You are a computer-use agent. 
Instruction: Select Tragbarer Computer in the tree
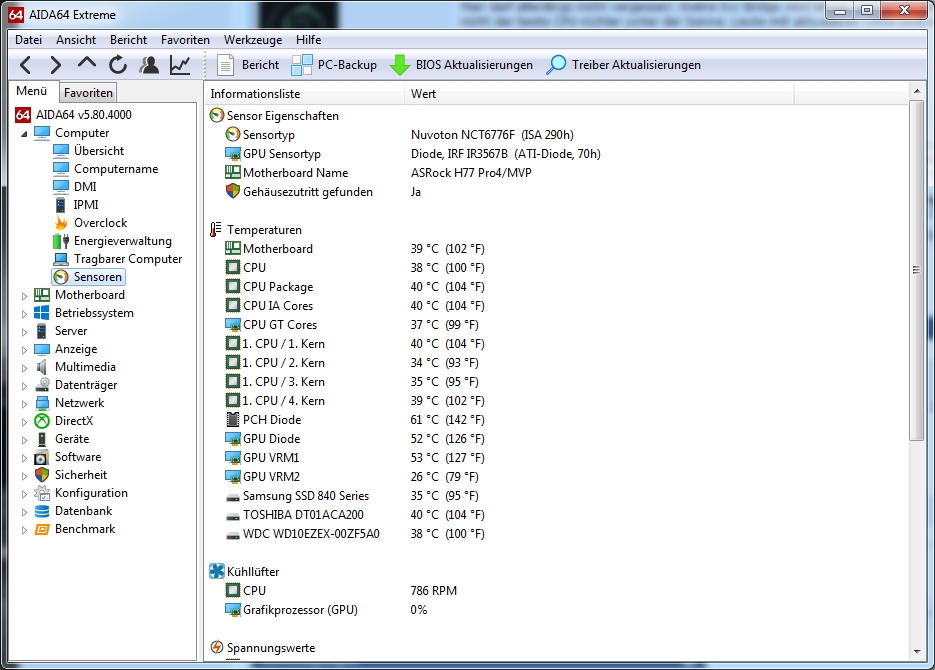[128, 259]
